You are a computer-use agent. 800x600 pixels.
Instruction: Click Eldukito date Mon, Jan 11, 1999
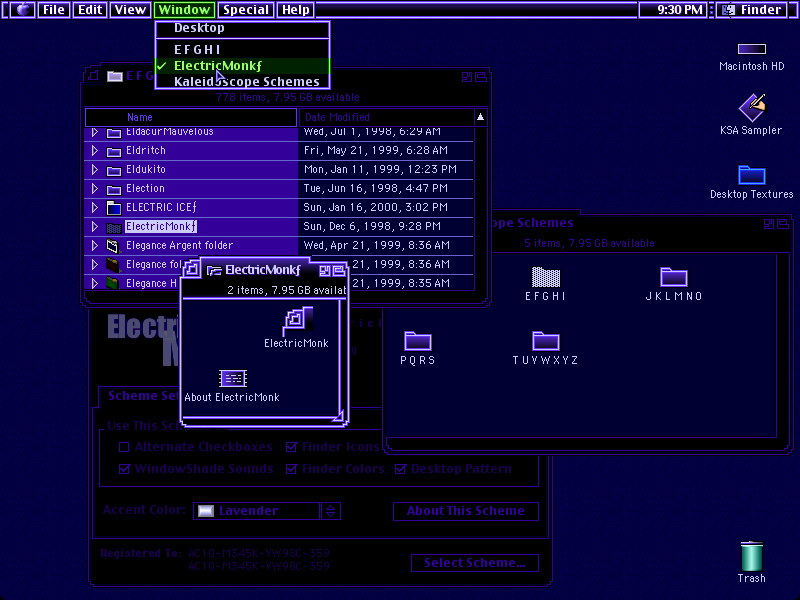[380, 169]
